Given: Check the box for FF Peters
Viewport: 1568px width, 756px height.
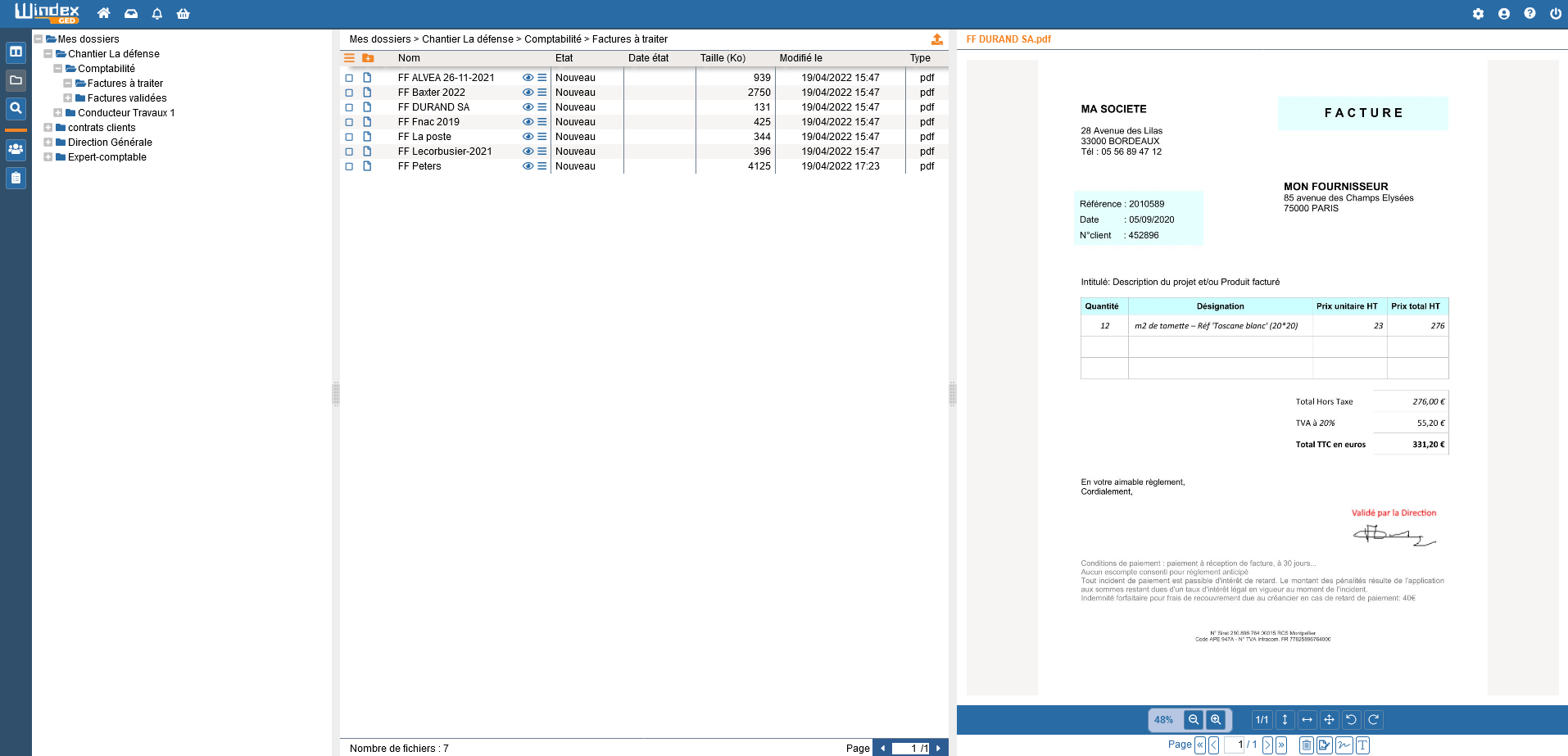Looking at the screenshot, I should [x=349, y=166].
